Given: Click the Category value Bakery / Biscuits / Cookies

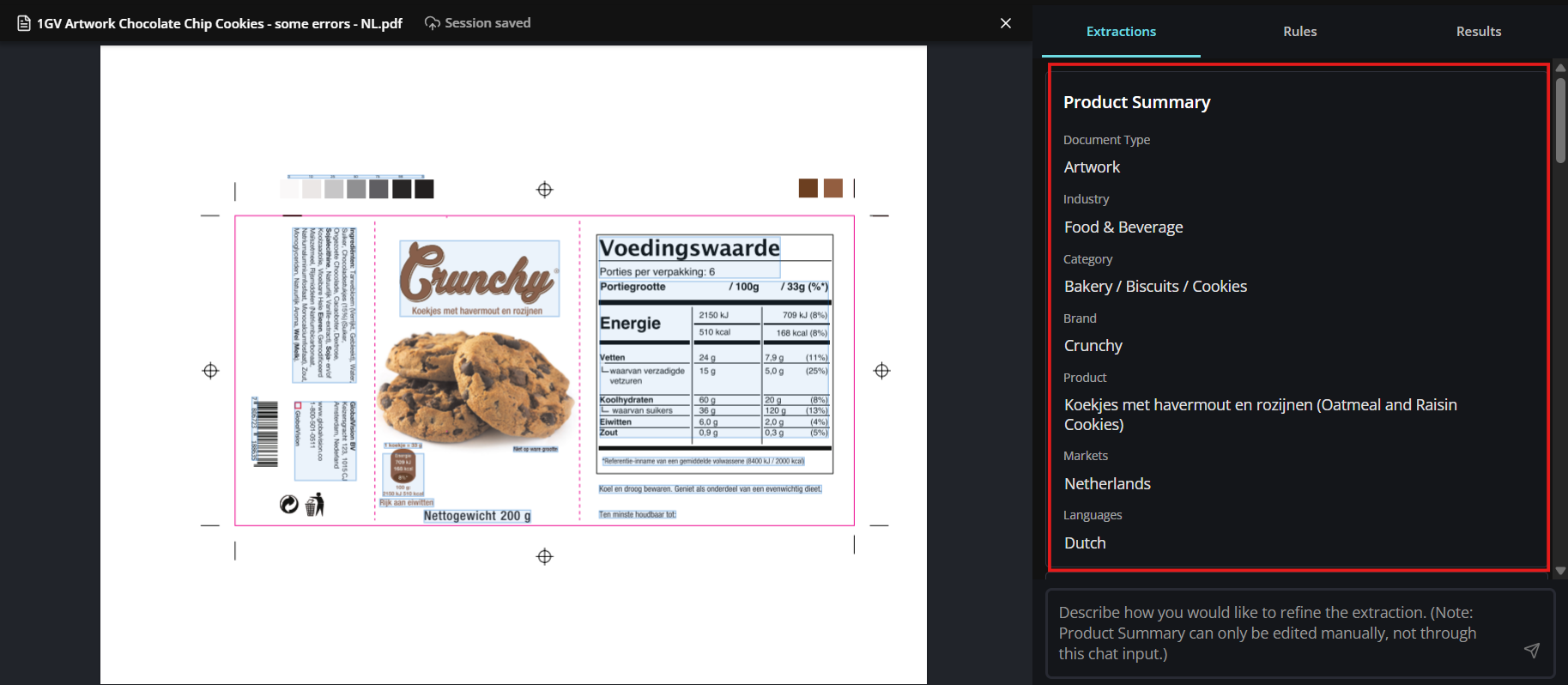Looking at the screenshot, I should [1155, 287].
